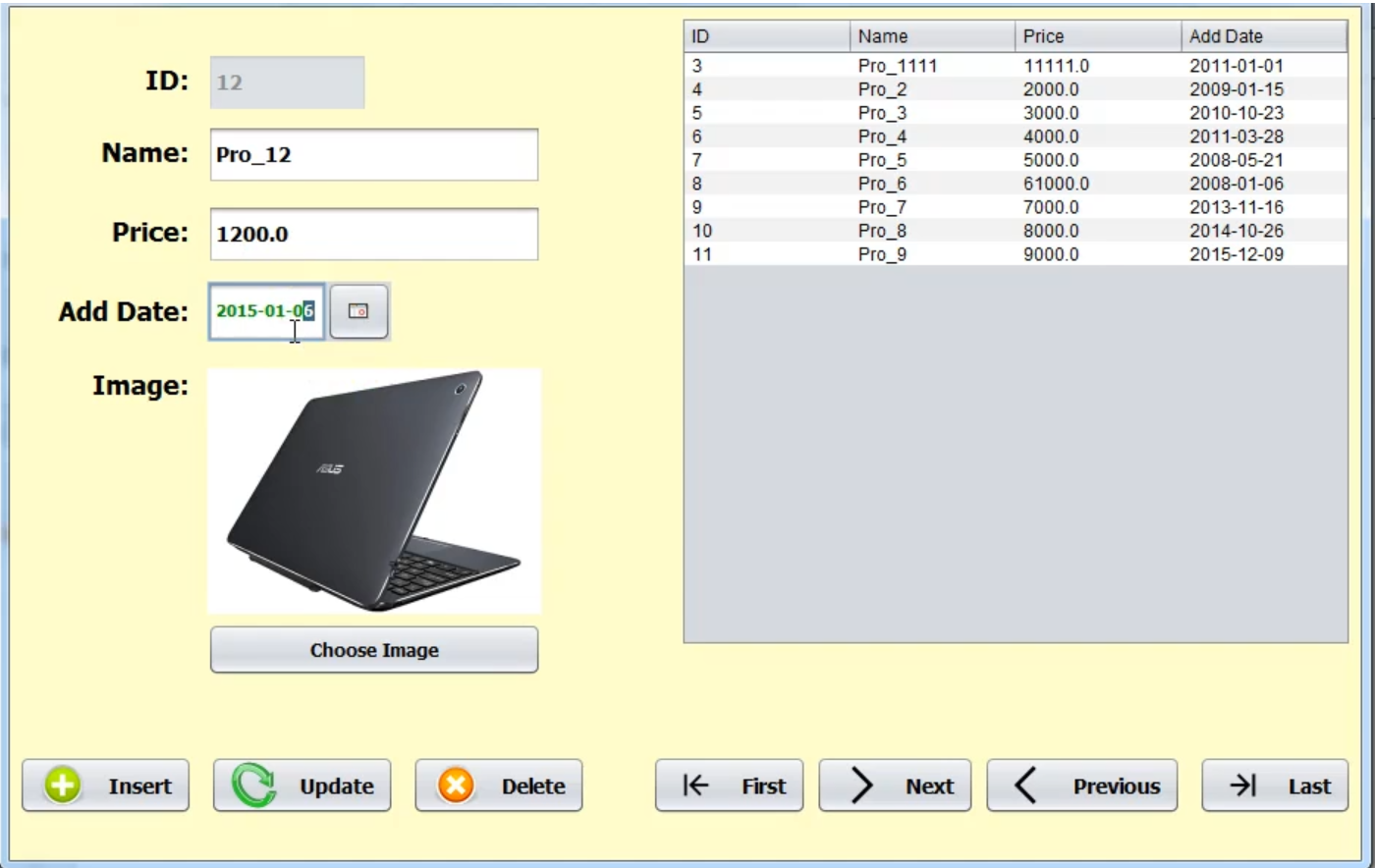This screenshot has height=868, width=1375.
Task: Select the Pro_7 table cell
Action: (x=933, y=207)
